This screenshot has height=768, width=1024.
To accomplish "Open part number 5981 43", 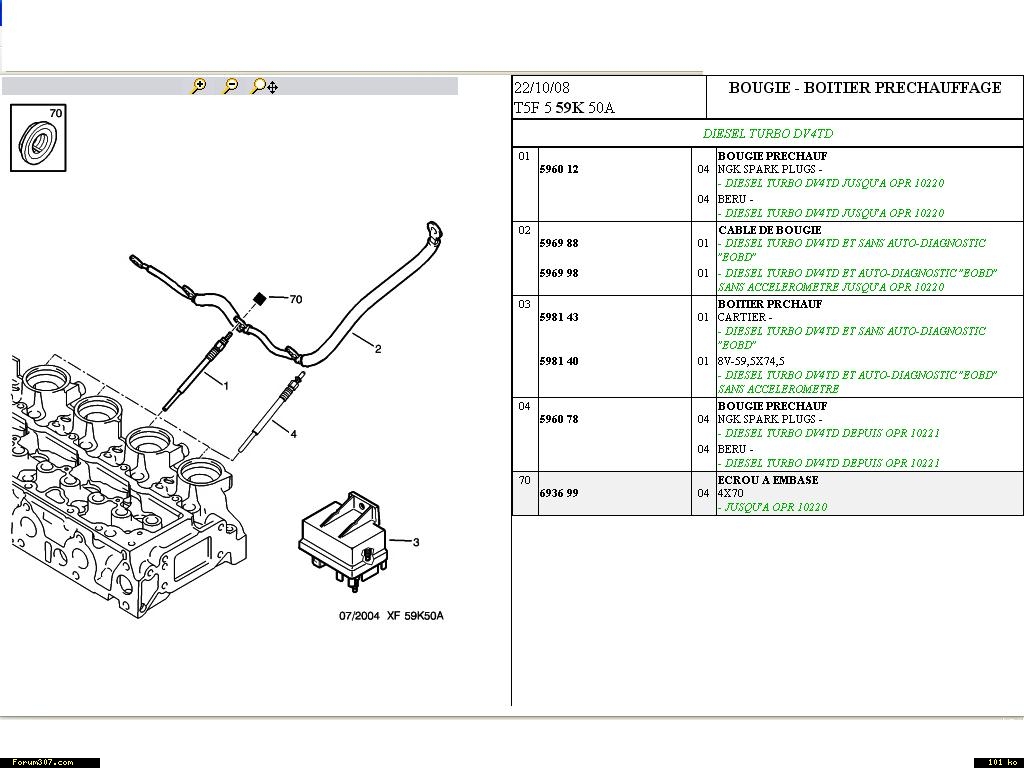I will [x=559, y=318].
